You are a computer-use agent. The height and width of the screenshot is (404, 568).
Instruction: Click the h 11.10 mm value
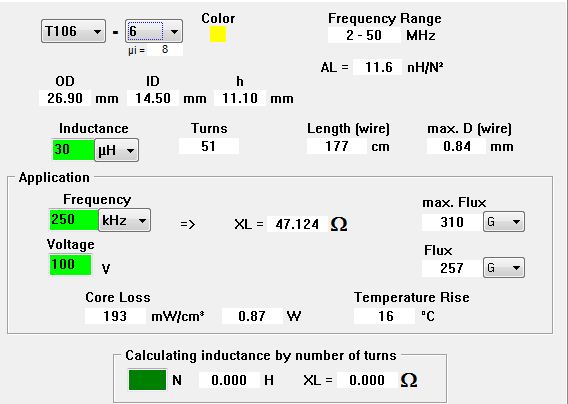click(x=240, y=98)
